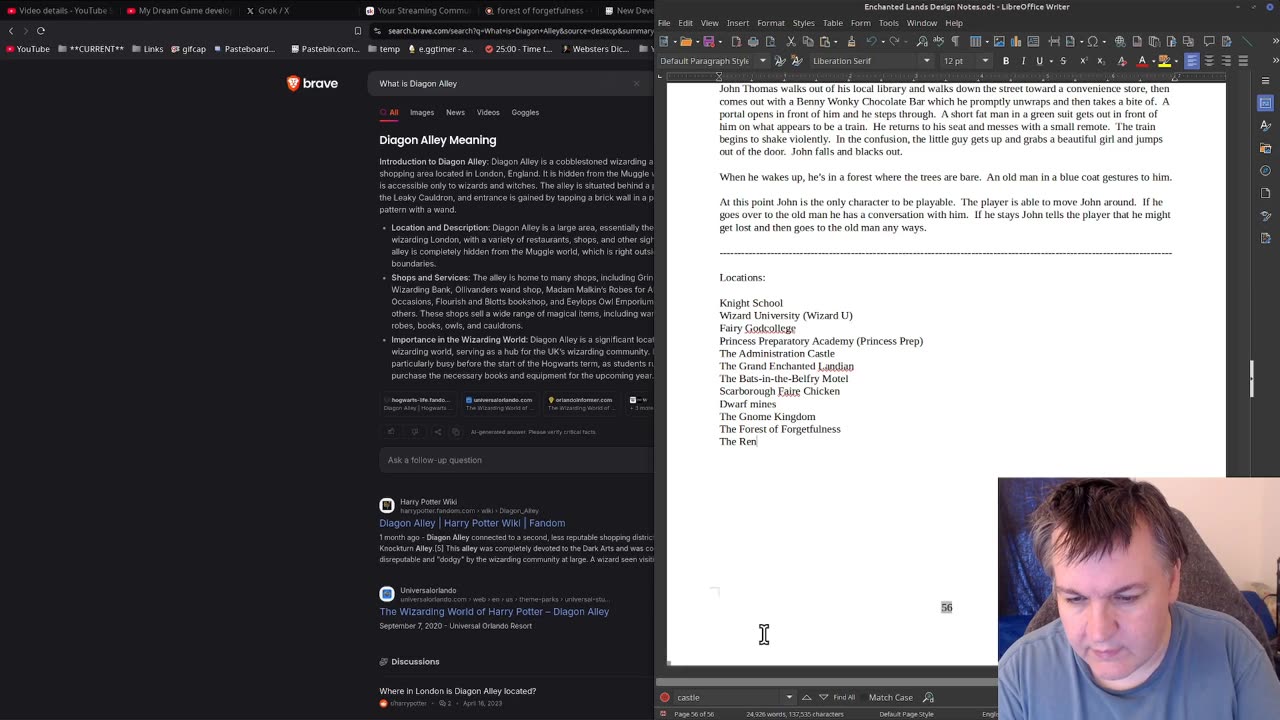Click the Insert Chart icon

[1016, 41]
